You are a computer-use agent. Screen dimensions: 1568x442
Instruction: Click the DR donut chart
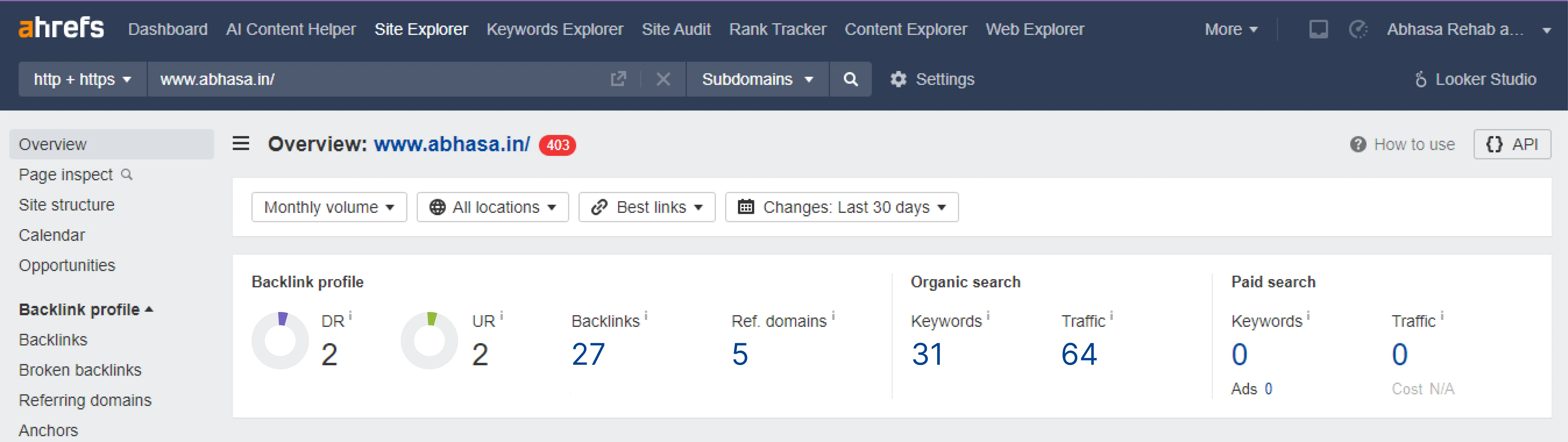(281, 341)
